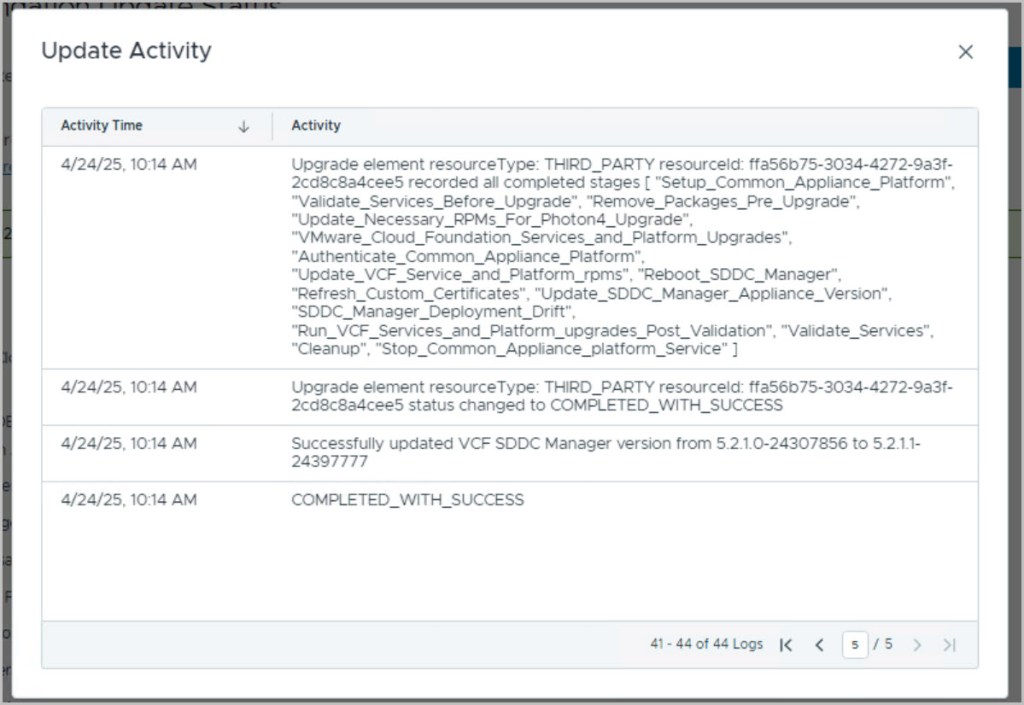The image size is (1024, 705).
Task: Toggle sort arrow in Activity Time column
Action: pyautogui.click(x=243, y=127)
